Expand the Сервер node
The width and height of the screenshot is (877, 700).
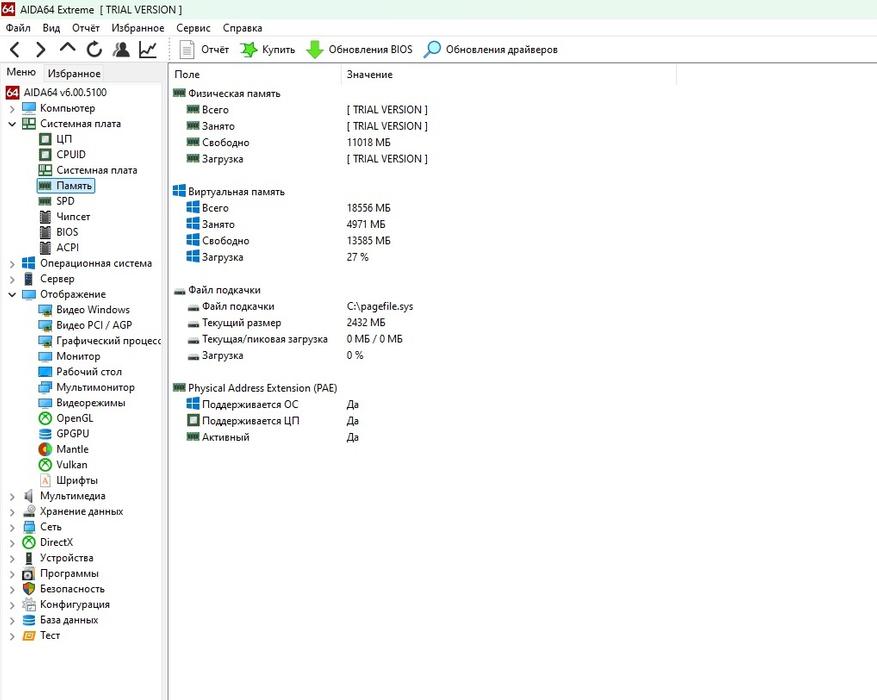point(12,279)
